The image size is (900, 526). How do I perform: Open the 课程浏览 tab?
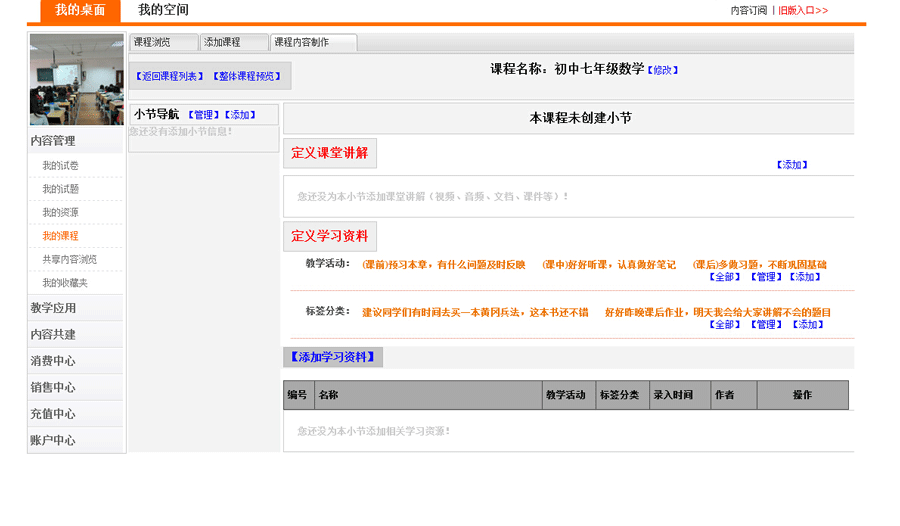[153, 43]
